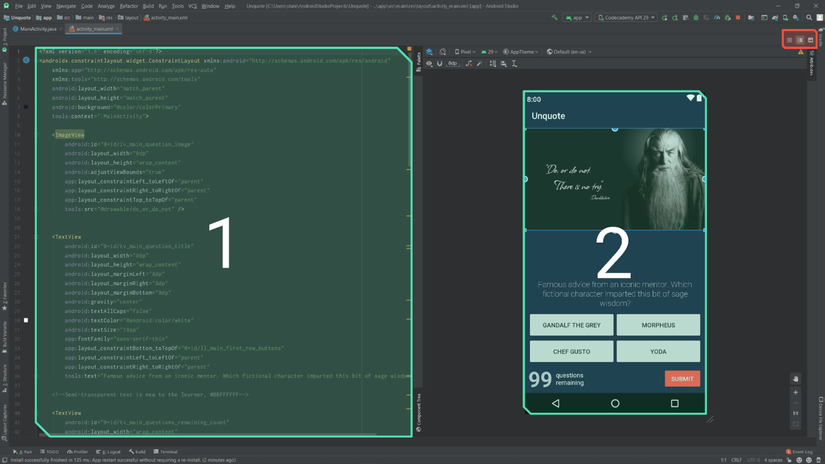Open the Component Tree side panel

coord(418,413)
